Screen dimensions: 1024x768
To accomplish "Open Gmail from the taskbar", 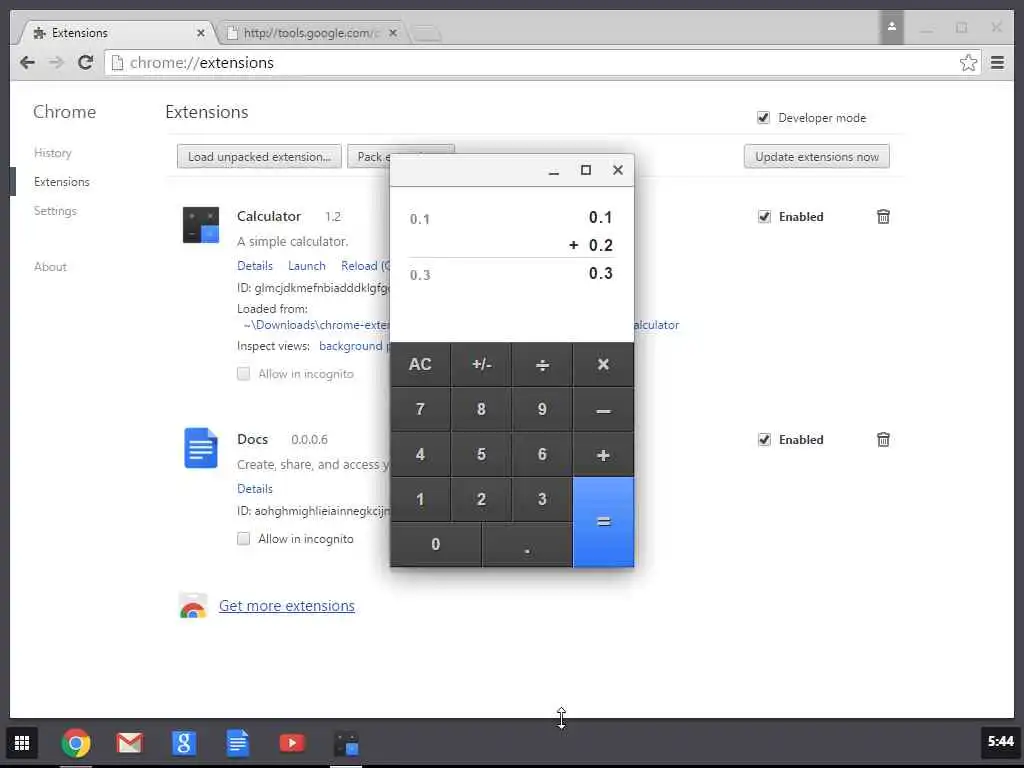I will coord(129,743).
